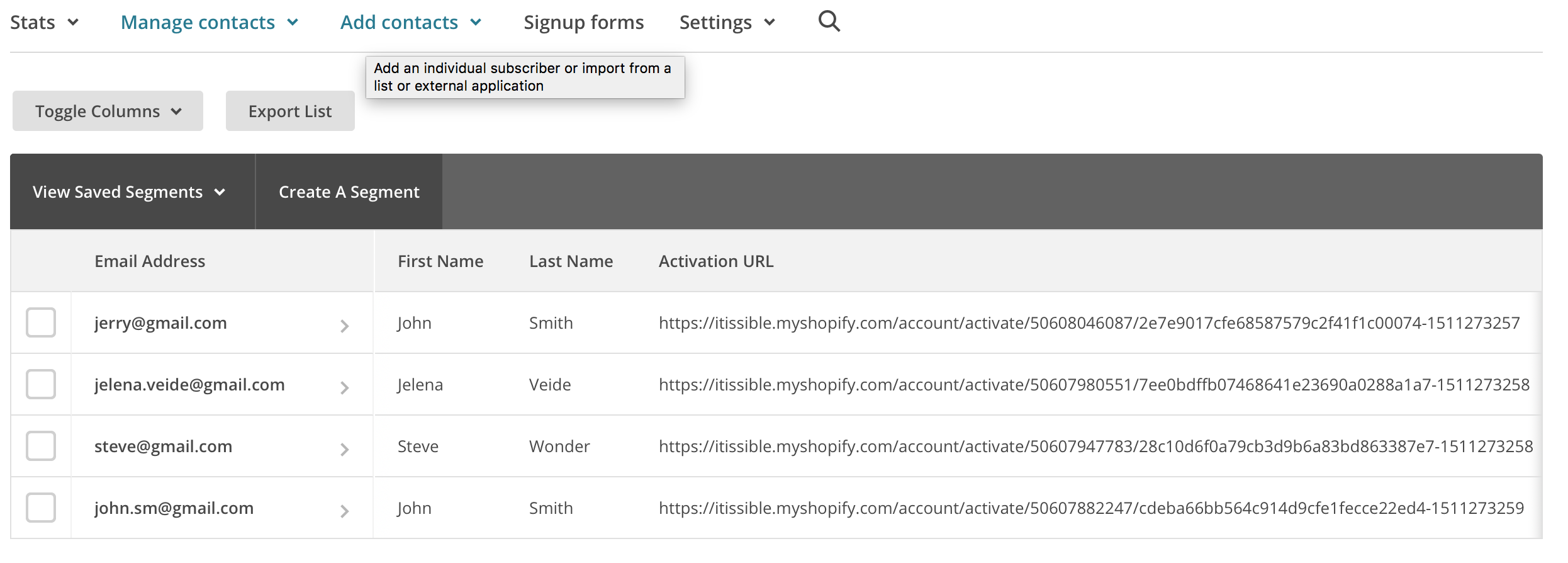This screenshot has height=563, width=1568.
Task: Click the Export List button
Action: click(x=290, y=111)
